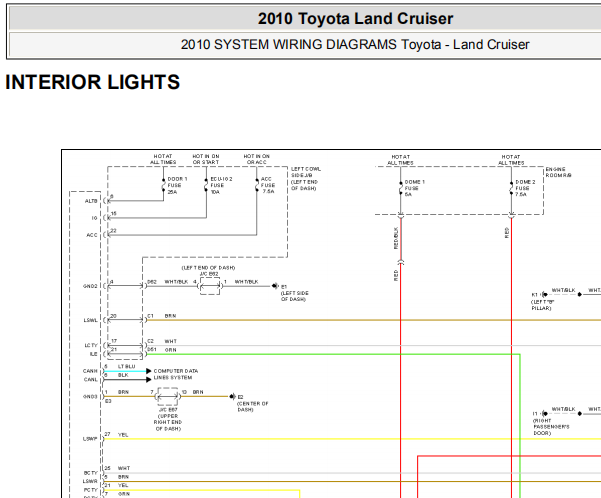This screenshot has width=601, height=498.
Task: Select the "CANL" pin label
Action: pos(90,380)
